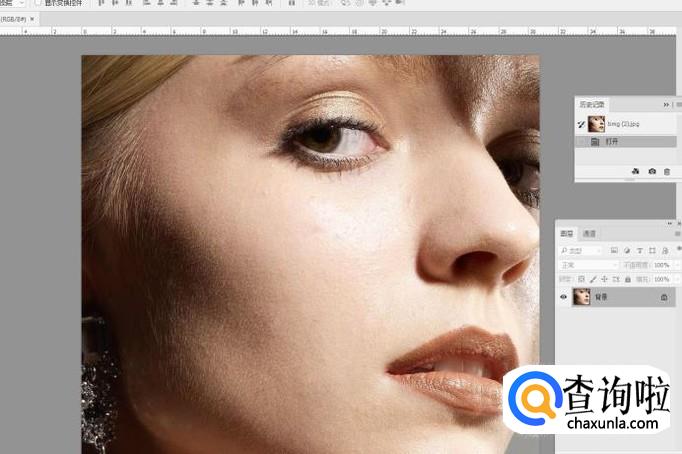
Task: Lock layer position with move icon
Action: pos(605,279)
